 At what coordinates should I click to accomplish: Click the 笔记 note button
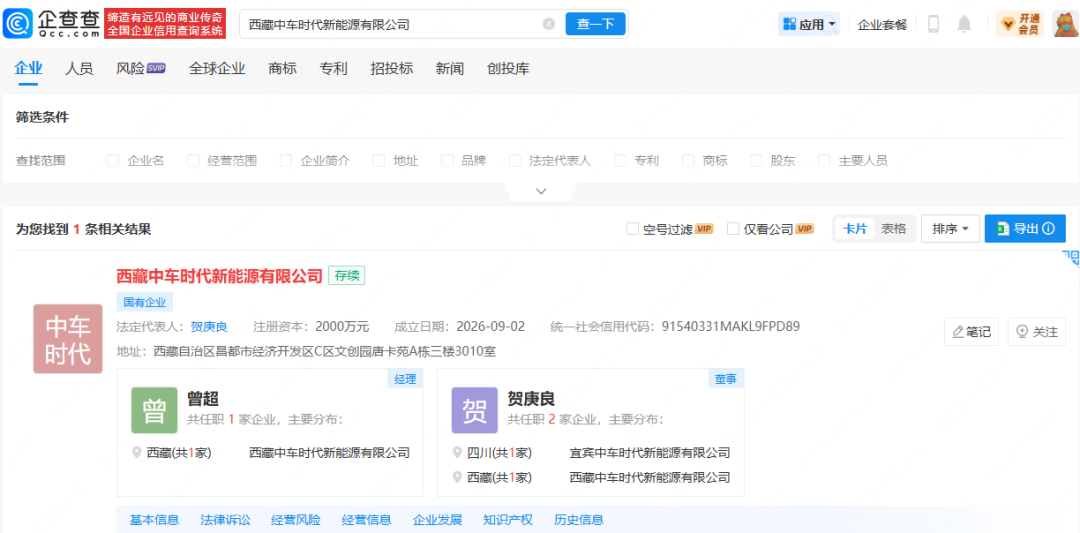click(971, 332)
